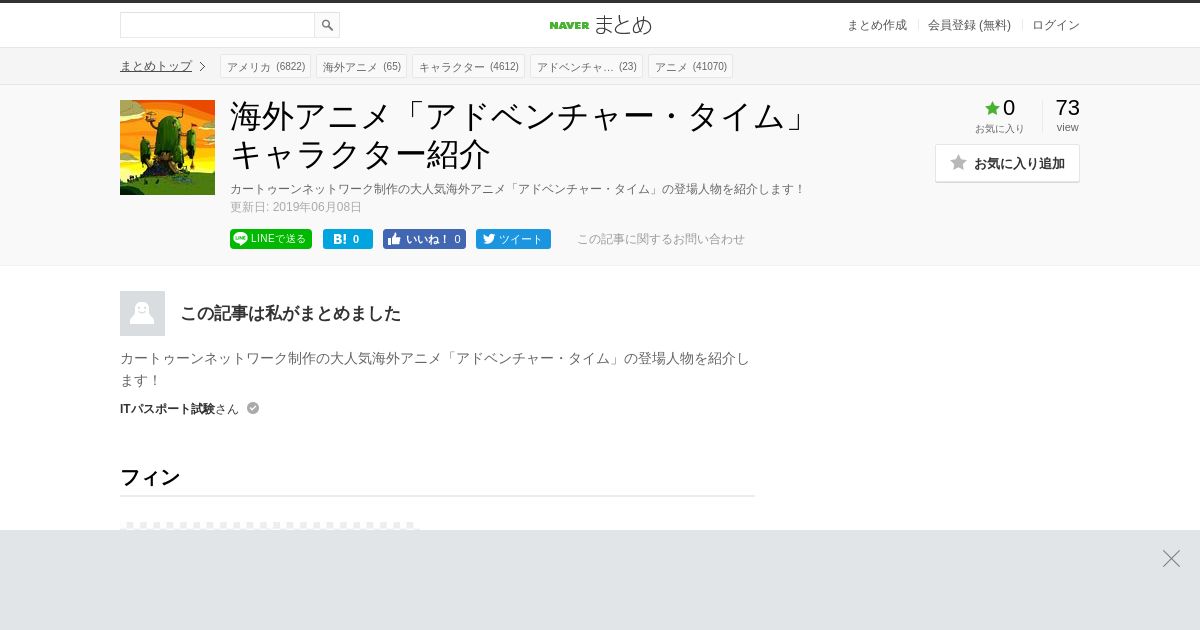Click the 73 view counter

[x=1067, y=114]
